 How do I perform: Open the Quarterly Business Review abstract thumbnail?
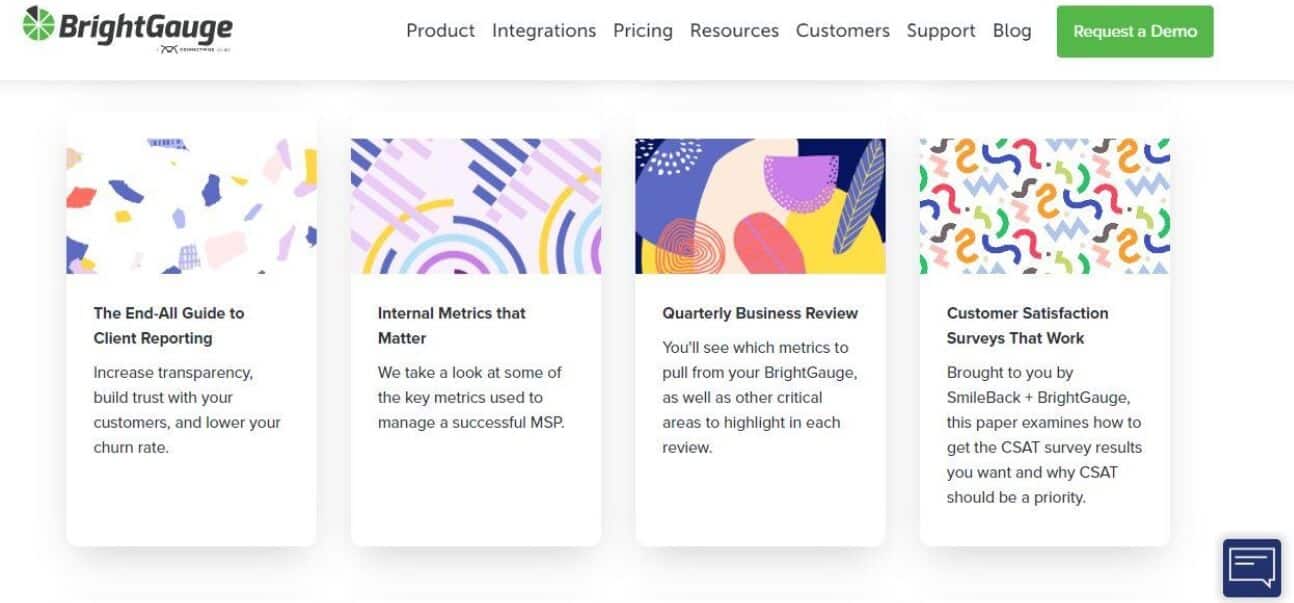760,206
